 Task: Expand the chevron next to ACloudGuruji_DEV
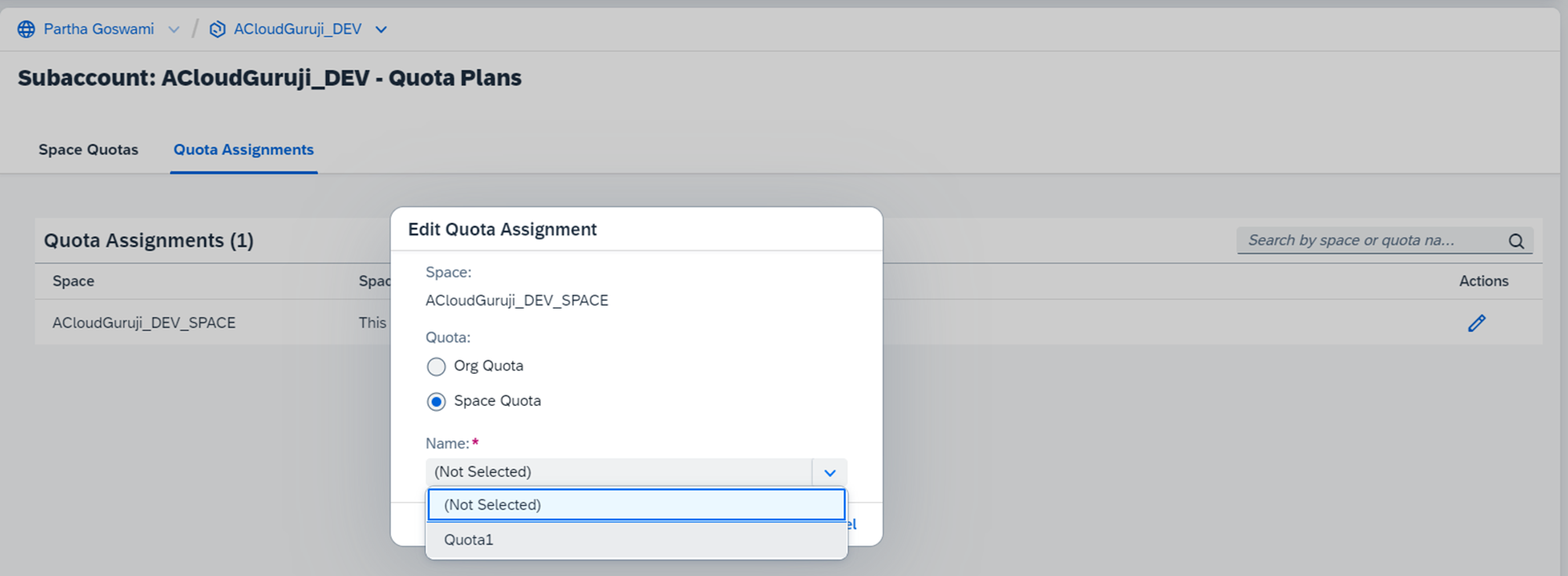(x=381, y=30)
